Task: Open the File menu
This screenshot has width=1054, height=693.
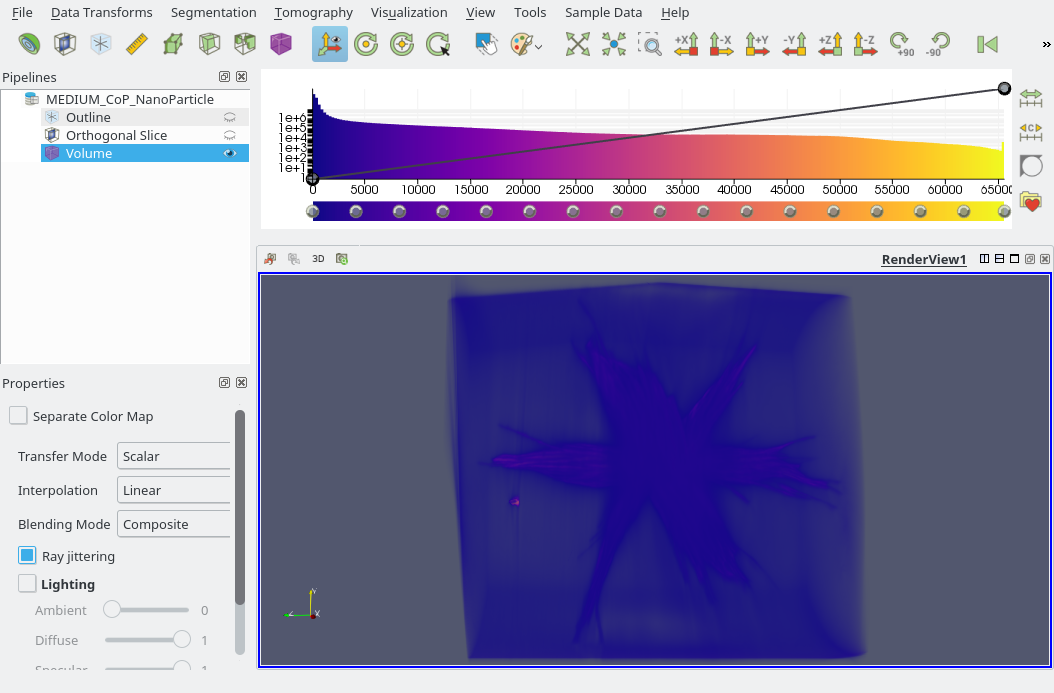Action: (22, 12)
